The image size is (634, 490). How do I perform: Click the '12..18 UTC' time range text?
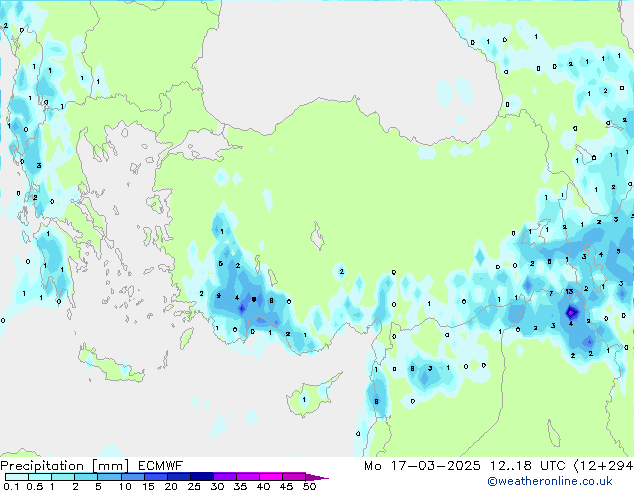[x=527, y=466]
